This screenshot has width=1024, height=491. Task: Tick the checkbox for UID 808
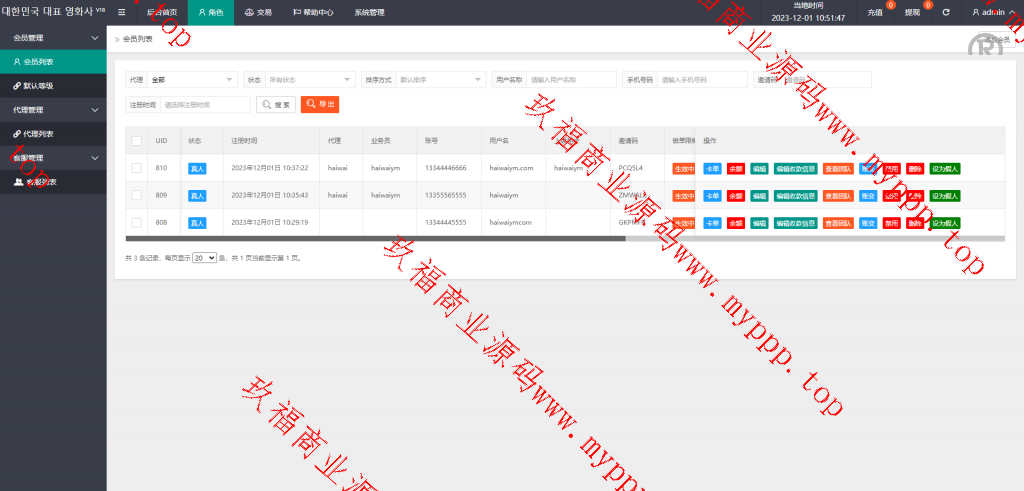(x=137, y=222)
